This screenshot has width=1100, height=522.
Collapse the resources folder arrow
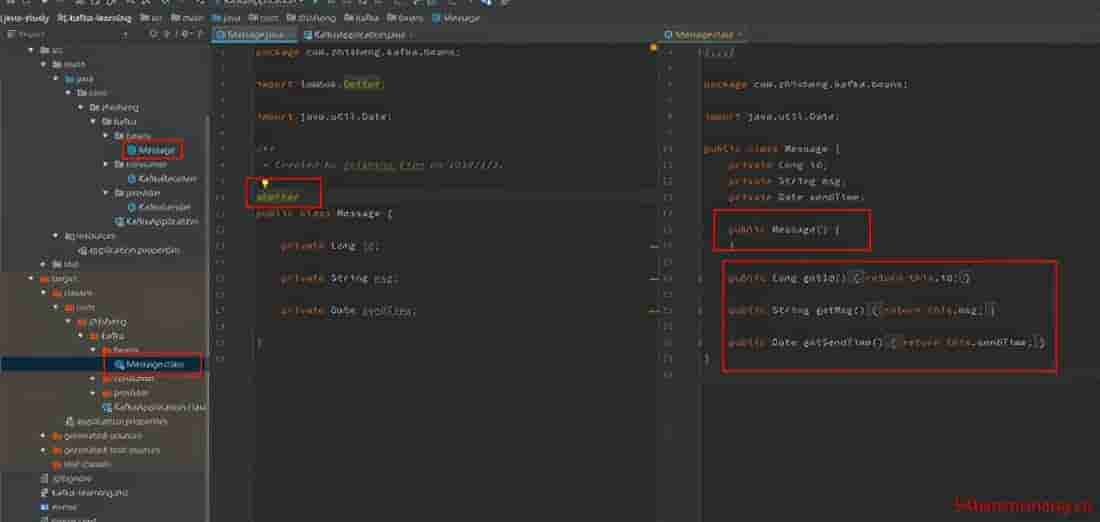click(x=56, y=236)
